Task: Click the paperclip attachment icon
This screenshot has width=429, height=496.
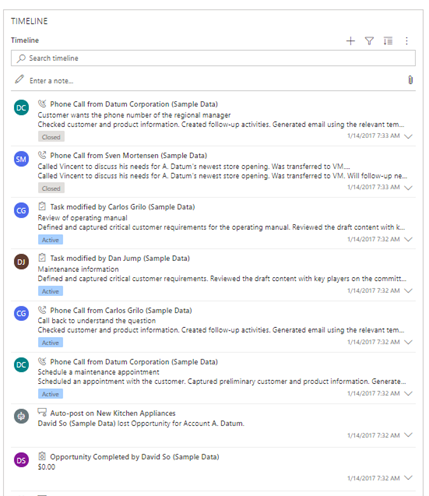Action: coord(410,80)
